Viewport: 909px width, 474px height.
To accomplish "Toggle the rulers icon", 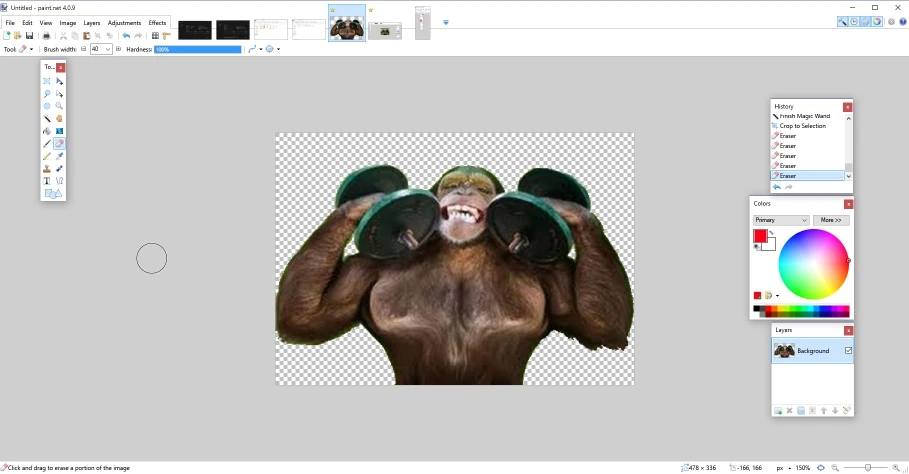I will point(166,36).
